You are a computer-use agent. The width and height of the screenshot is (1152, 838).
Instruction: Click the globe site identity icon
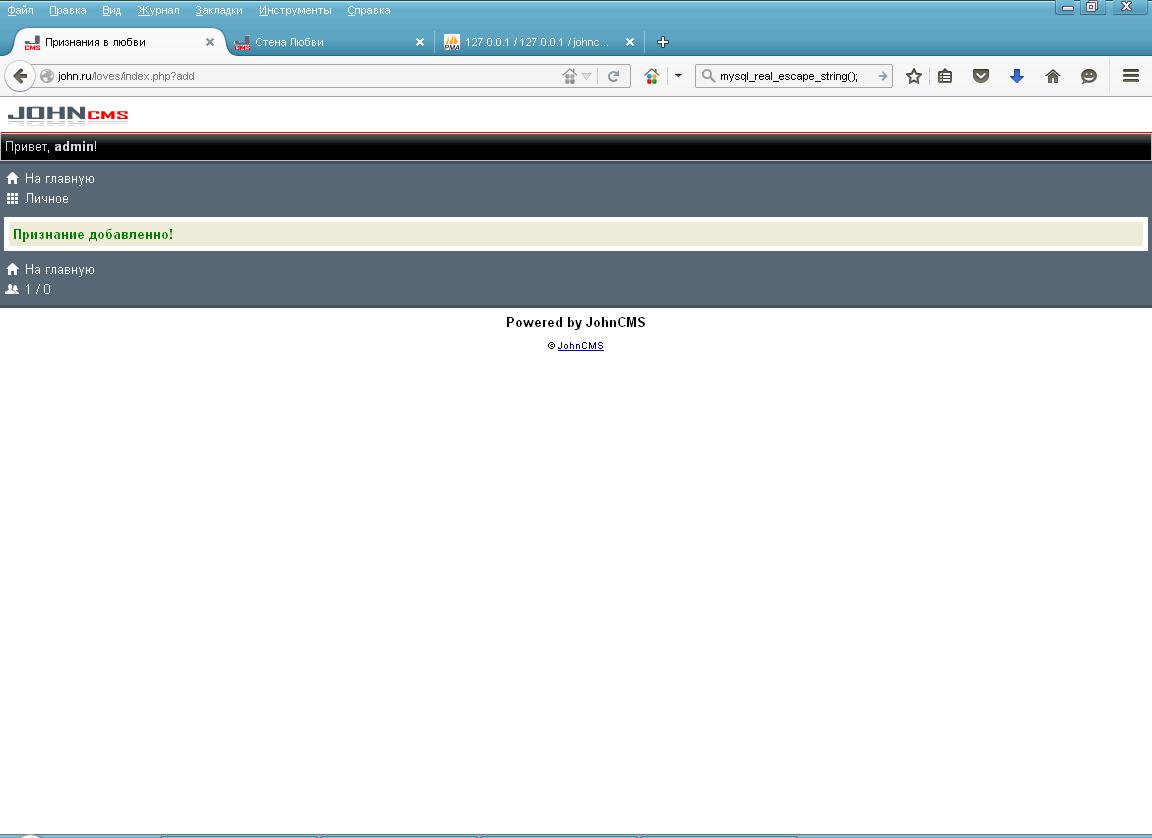[47, 76]
